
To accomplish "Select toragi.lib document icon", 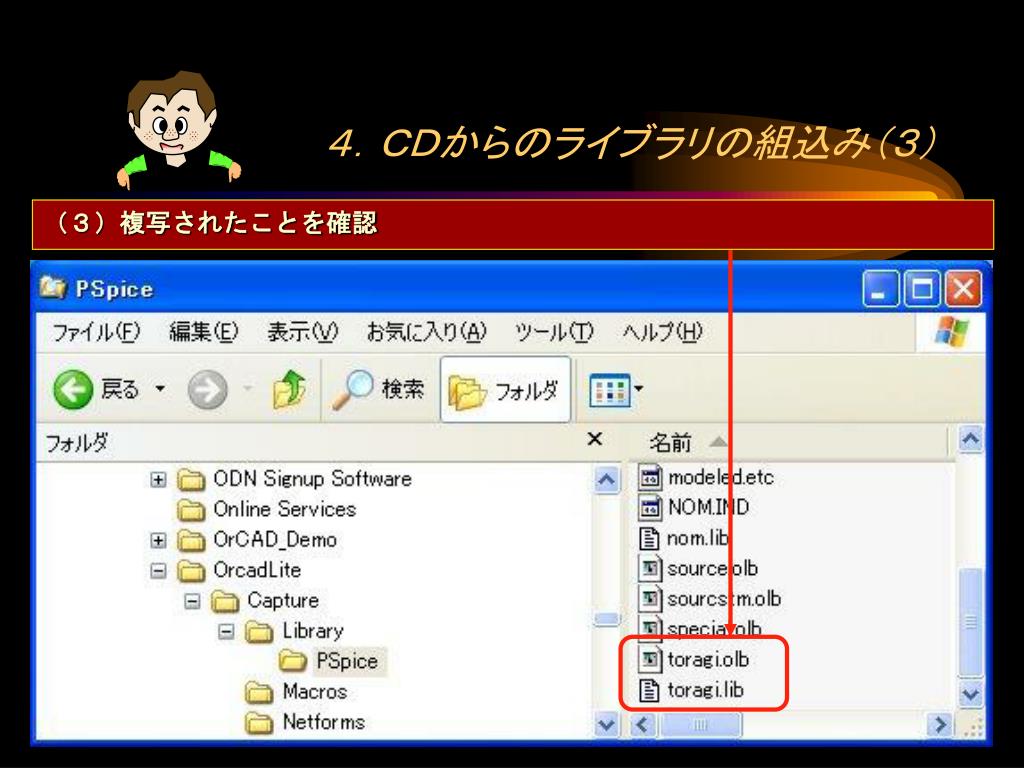I will tap(648, 690).
